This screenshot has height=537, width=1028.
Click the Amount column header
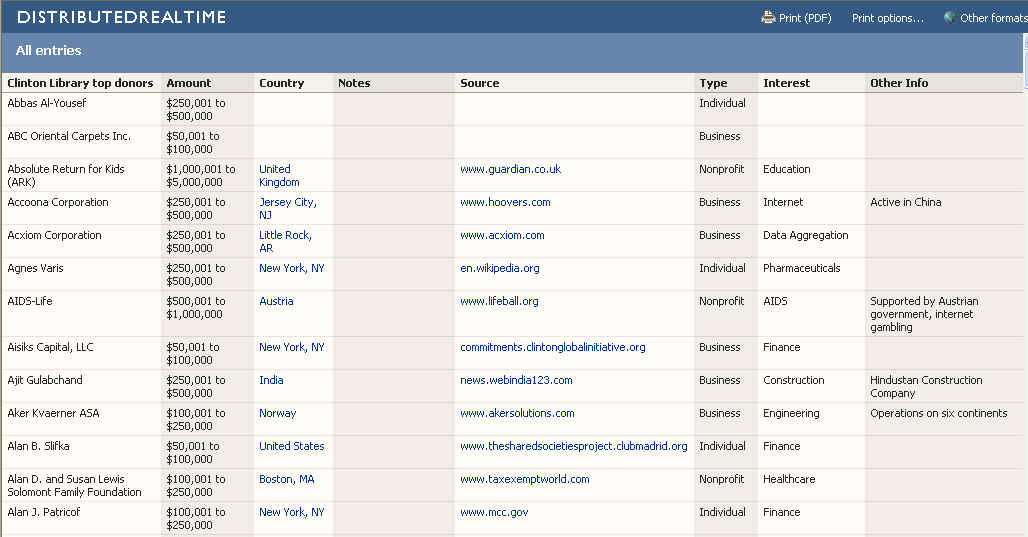(189, 83)
